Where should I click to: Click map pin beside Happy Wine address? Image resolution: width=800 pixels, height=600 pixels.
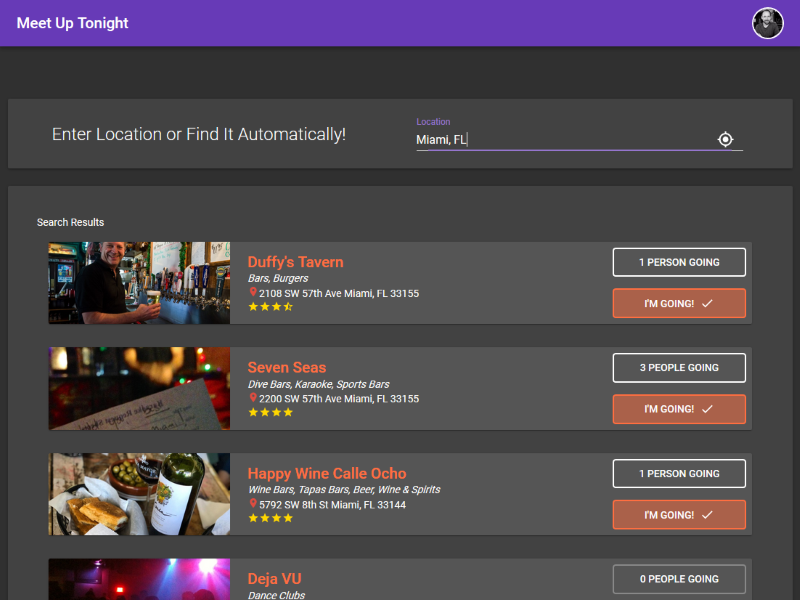(253, 504)
